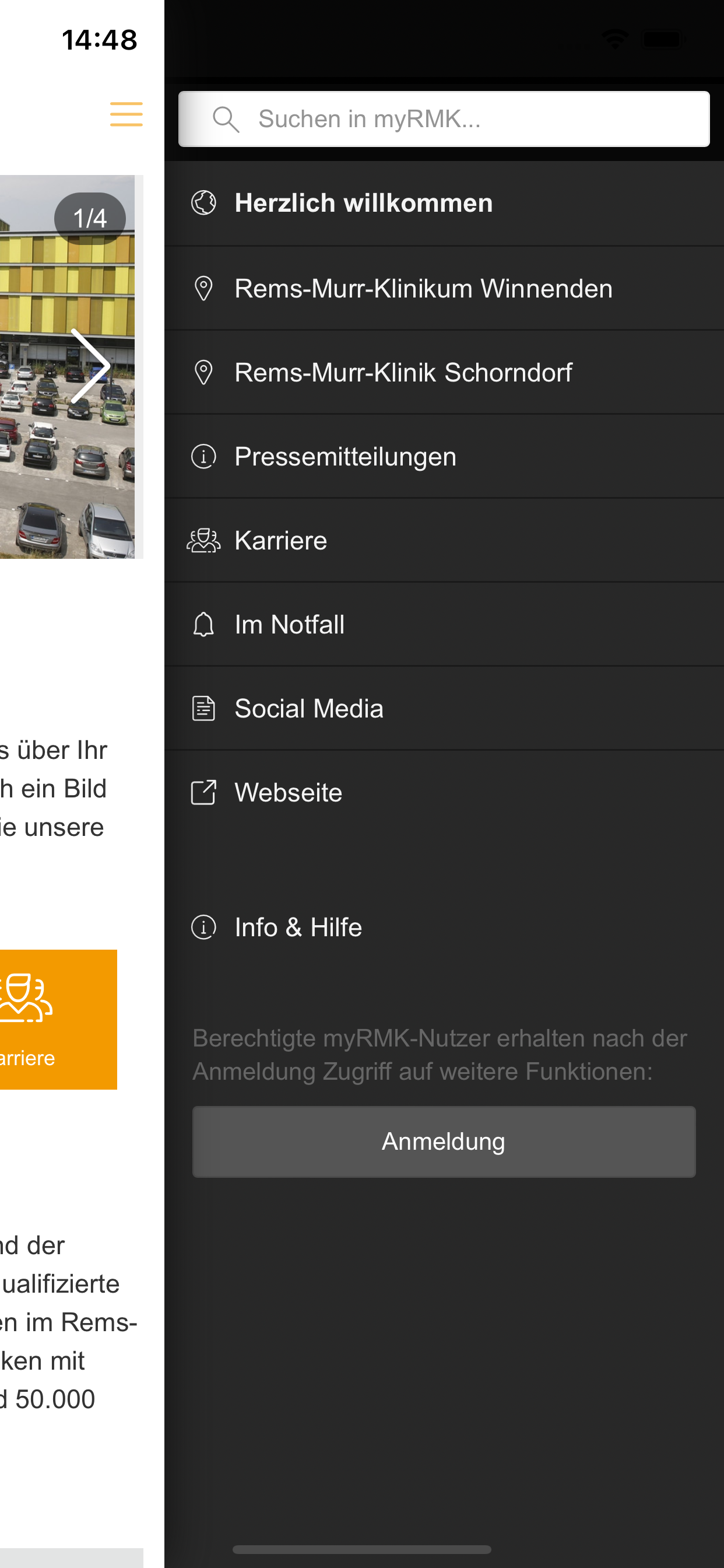Open Social Media
The height and width of the screenshot is (1568, 724).
[x=444, y=709]
